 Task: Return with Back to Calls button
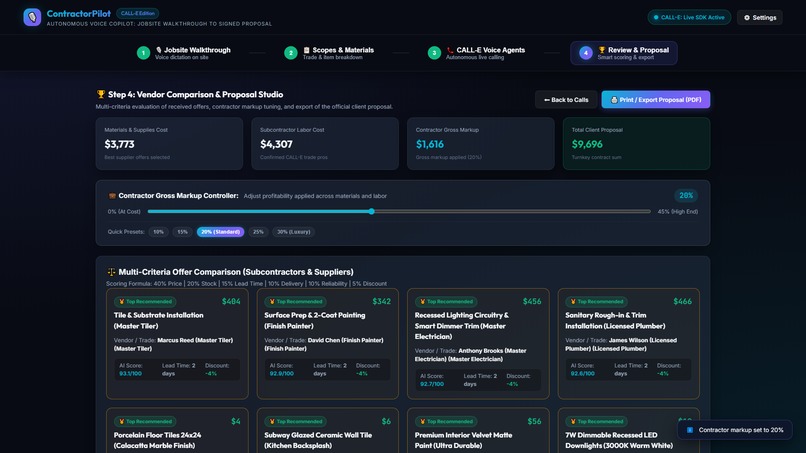[566, 100]
